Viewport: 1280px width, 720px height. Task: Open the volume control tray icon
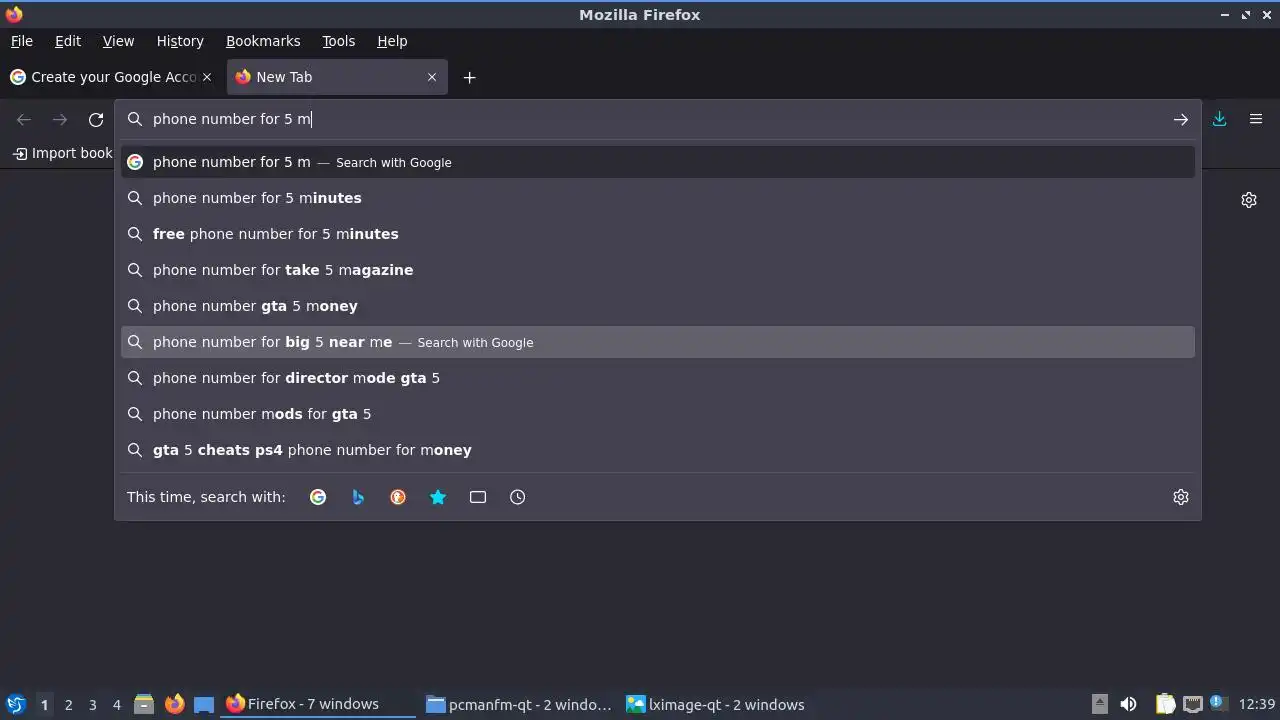[1128, 704]
